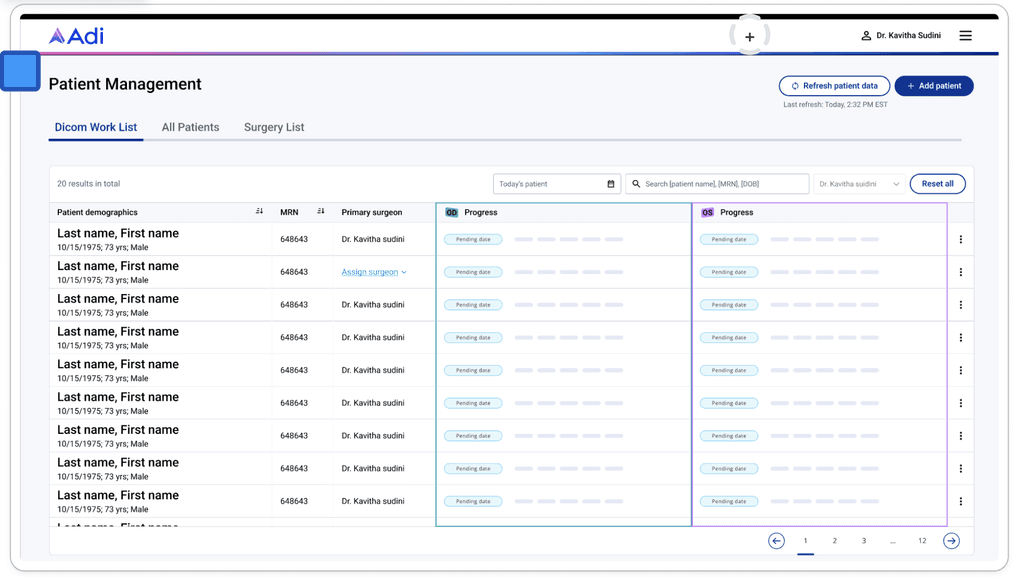Click the Add patient button
The image size is (1024, 583).
click(934, 86)
